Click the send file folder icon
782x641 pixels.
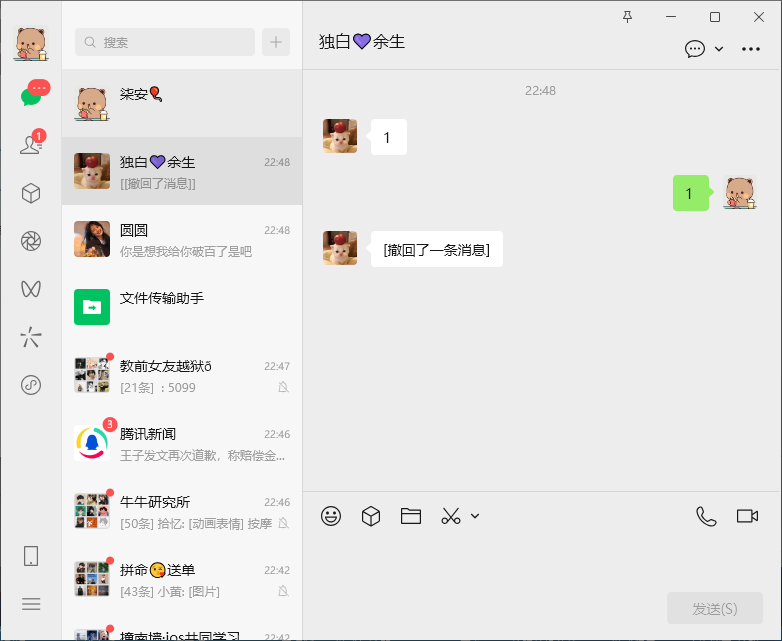point(411,516)
